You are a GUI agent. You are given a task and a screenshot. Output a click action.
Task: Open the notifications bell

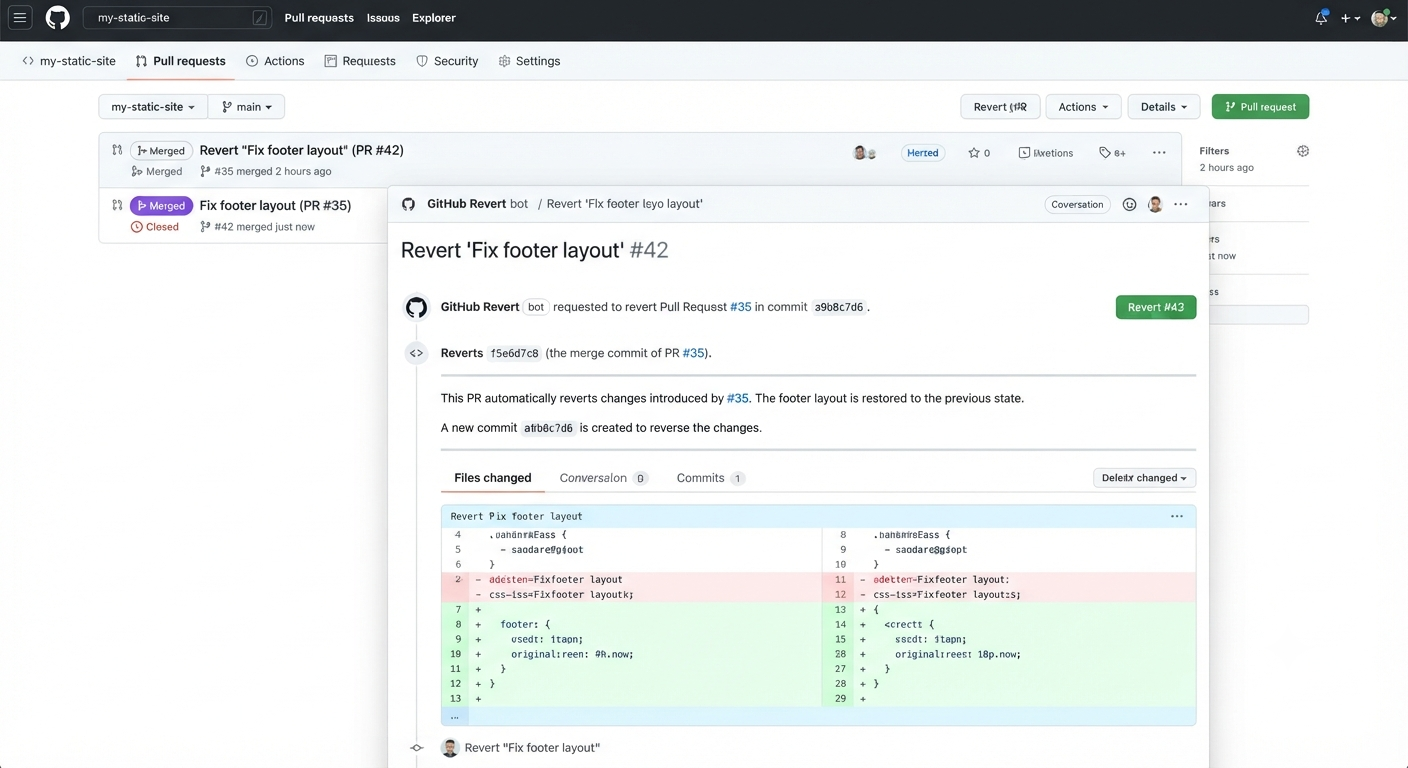[1321, 18]
